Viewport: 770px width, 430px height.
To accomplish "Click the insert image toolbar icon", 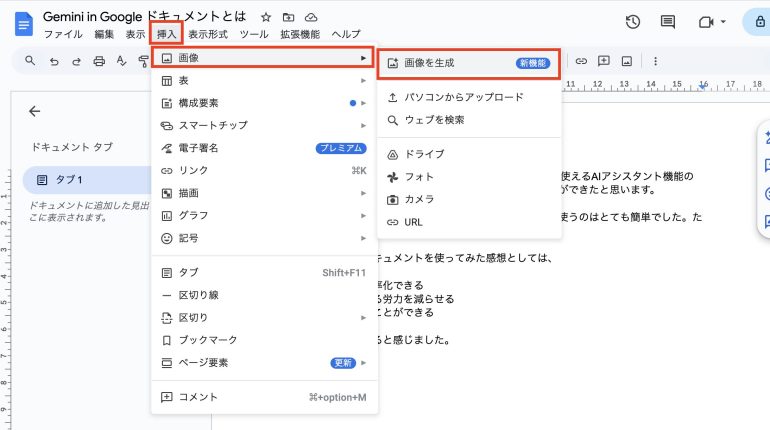I will tap(627, 61).
